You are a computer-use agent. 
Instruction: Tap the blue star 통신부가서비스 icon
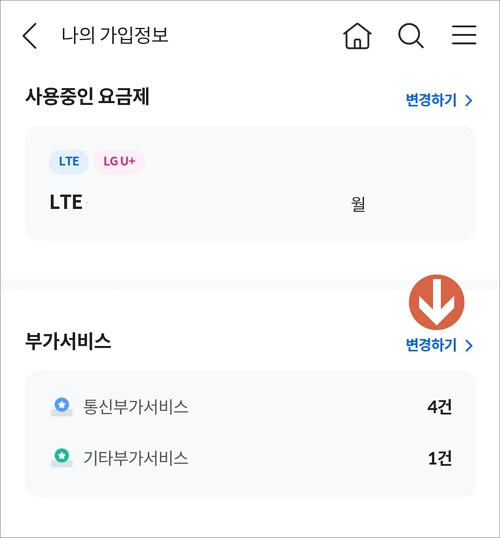(x=62, y=407)
